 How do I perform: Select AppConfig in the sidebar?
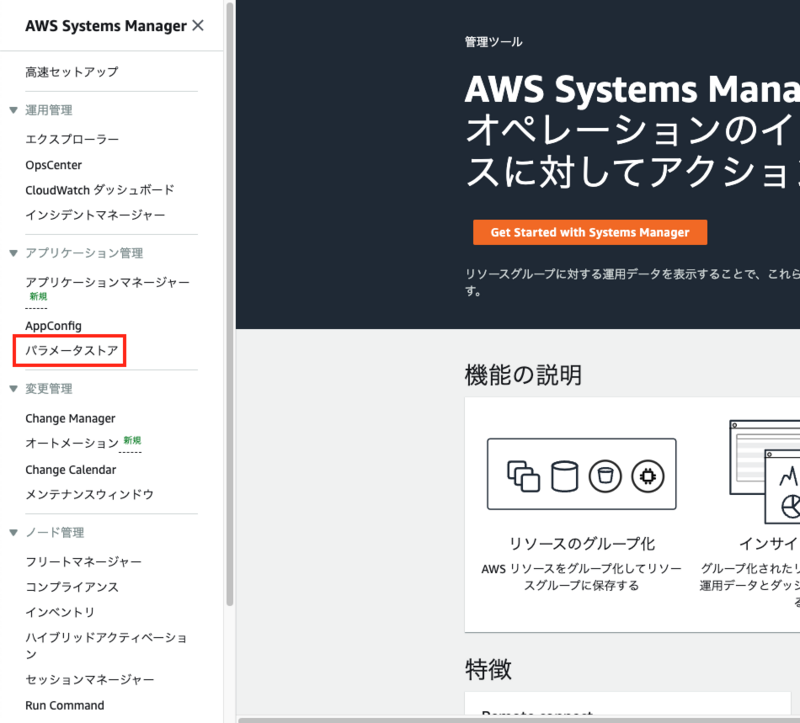[x=54, y=326]
